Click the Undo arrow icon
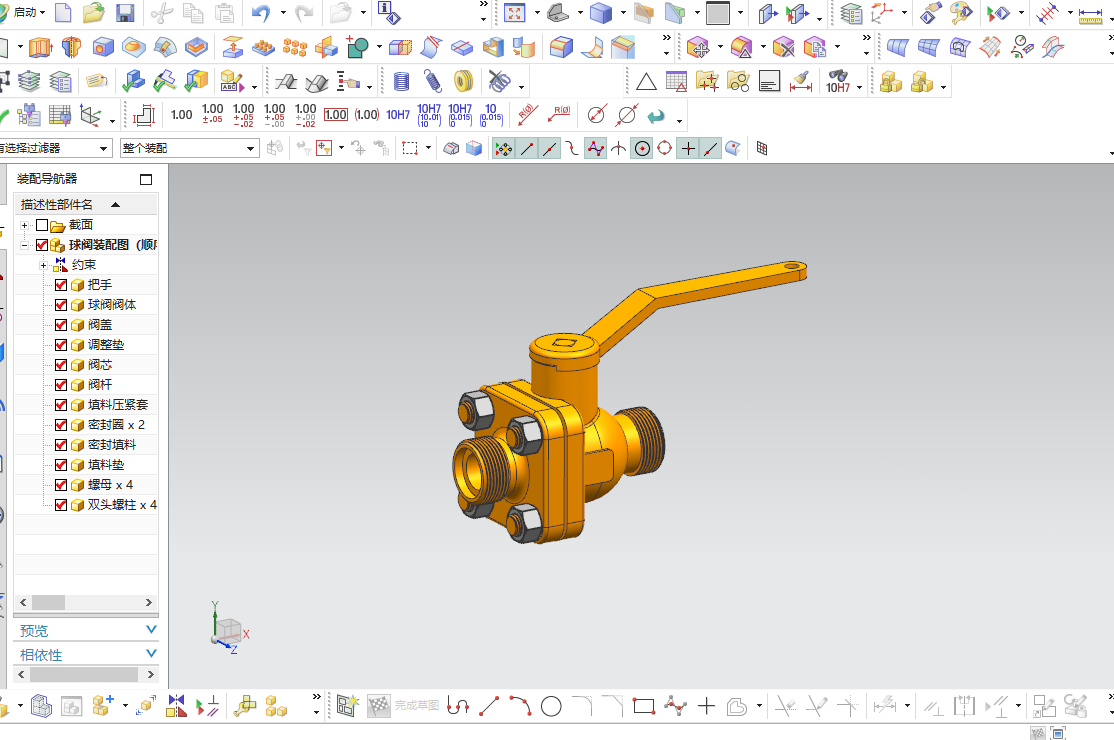 (261, 13)
